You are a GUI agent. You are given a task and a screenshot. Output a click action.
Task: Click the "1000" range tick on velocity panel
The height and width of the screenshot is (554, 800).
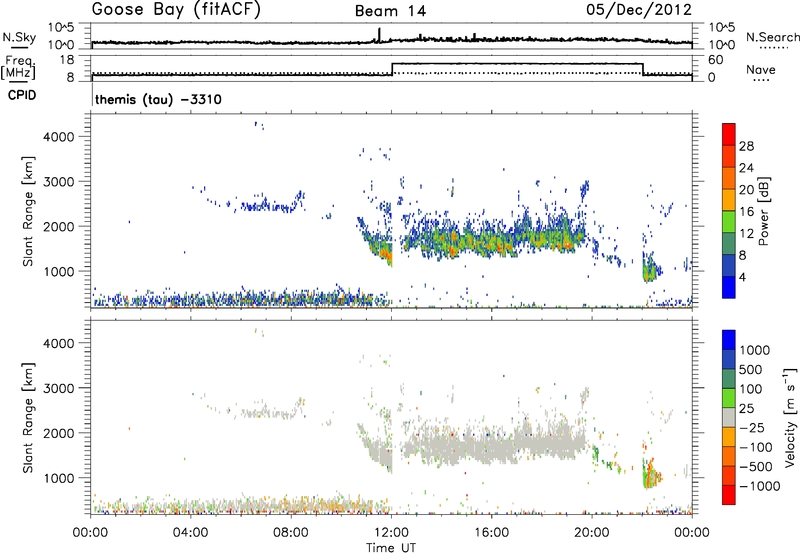(59, 478)
